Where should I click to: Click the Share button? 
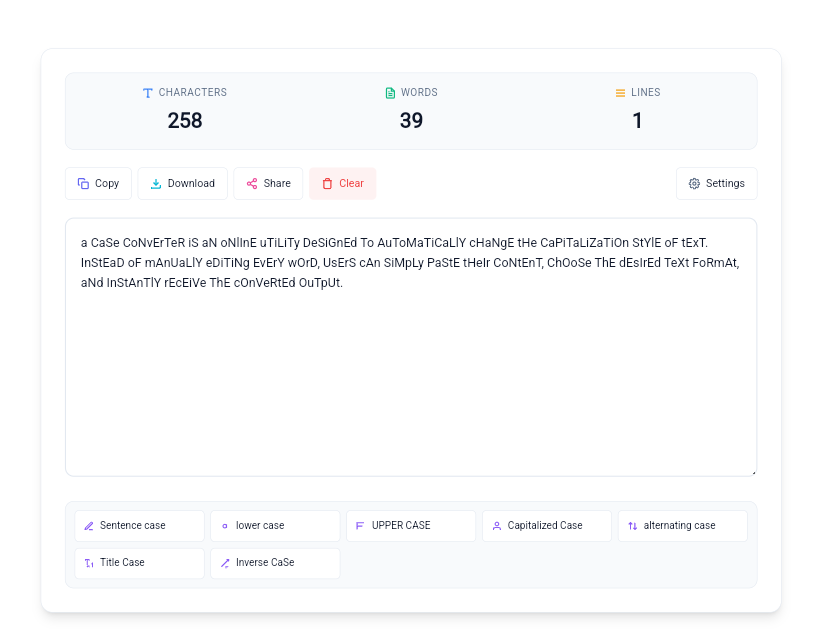268,184
